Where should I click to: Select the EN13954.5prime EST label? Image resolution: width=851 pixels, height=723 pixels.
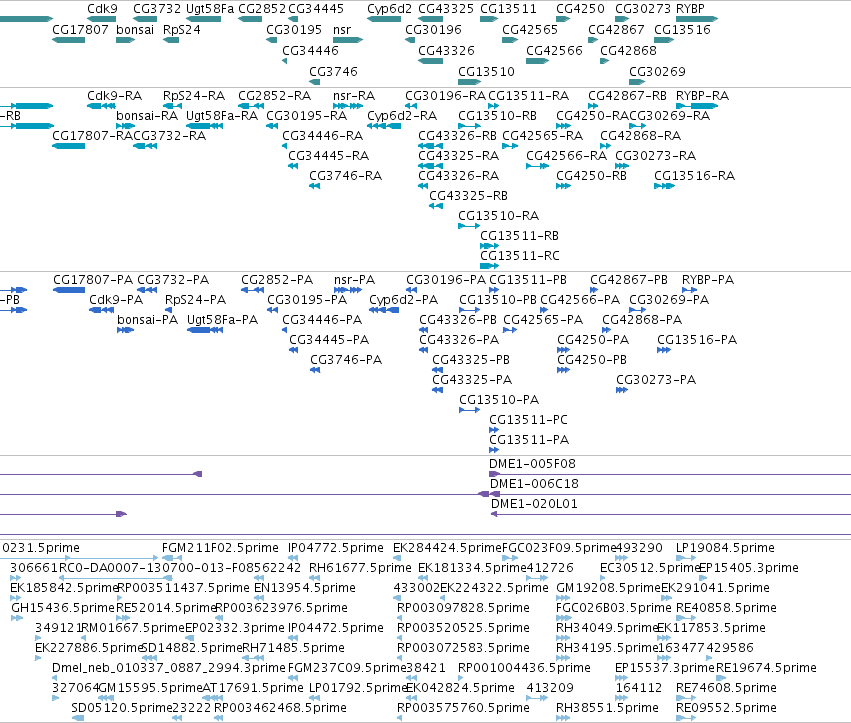[x=304, y=588]
